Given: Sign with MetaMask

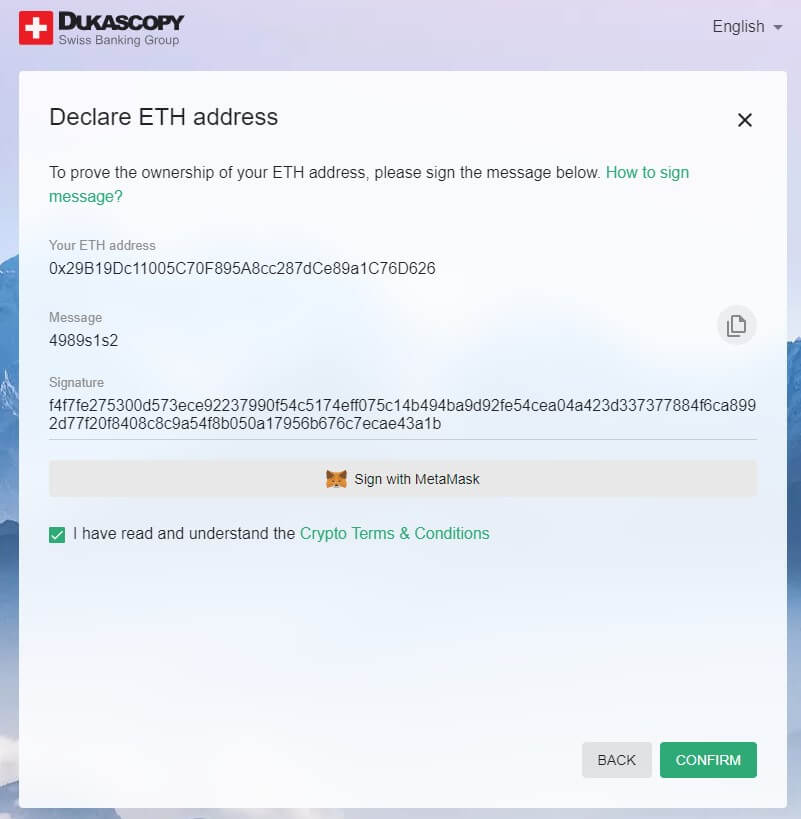Looking at the screenshot, I should coord(403,479).
